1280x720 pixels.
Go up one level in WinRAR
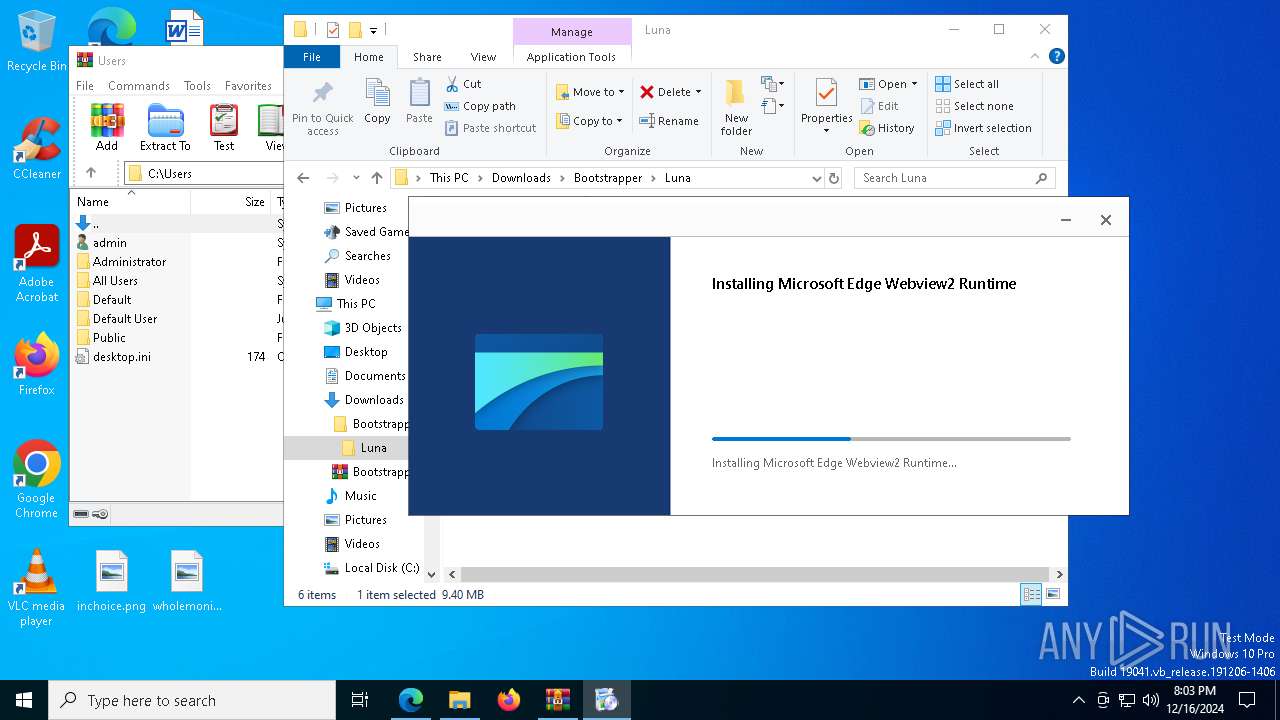pyautogui.click(x=91, y=173)
